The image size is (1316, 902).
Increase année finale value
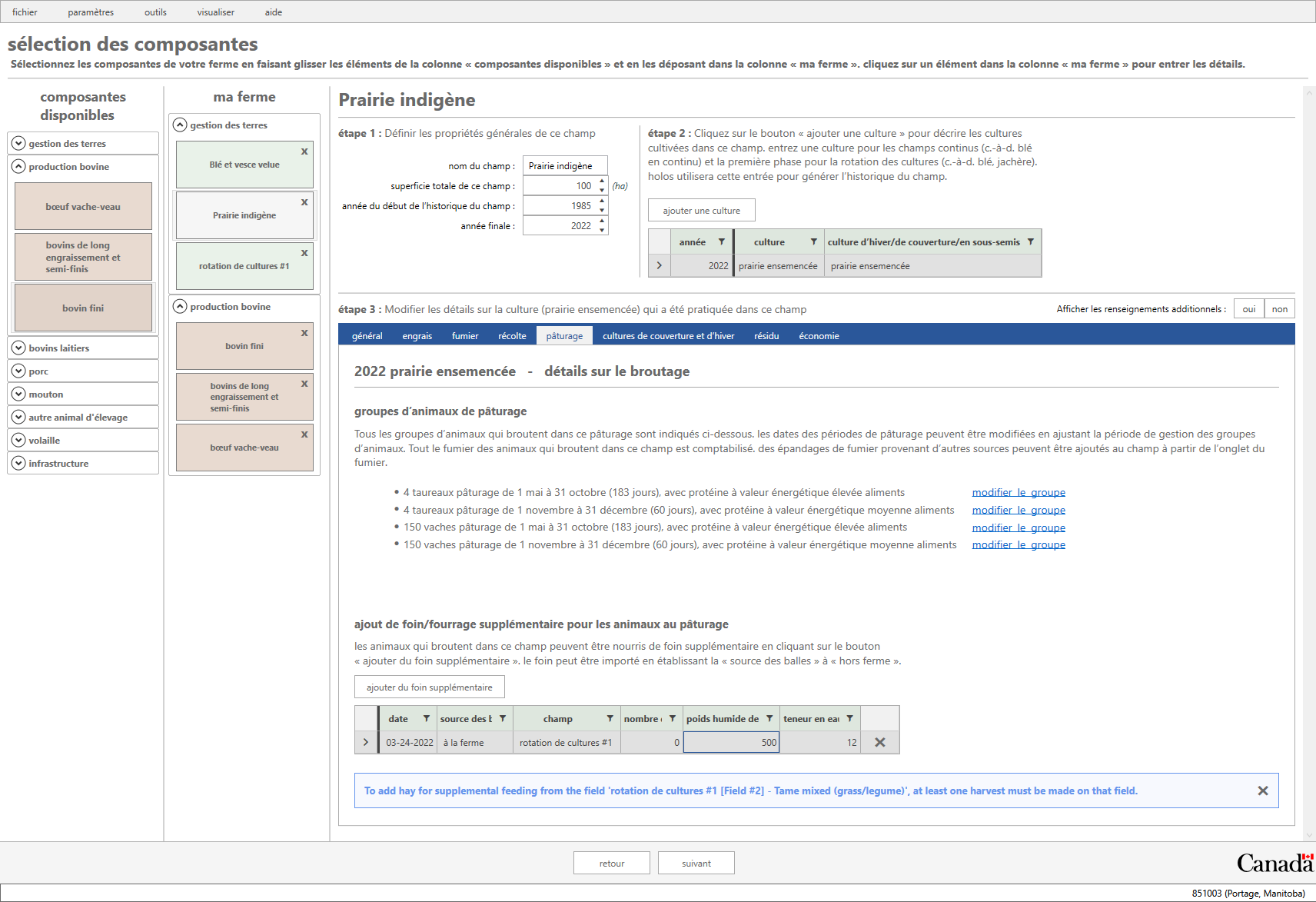tap(602, 221)
